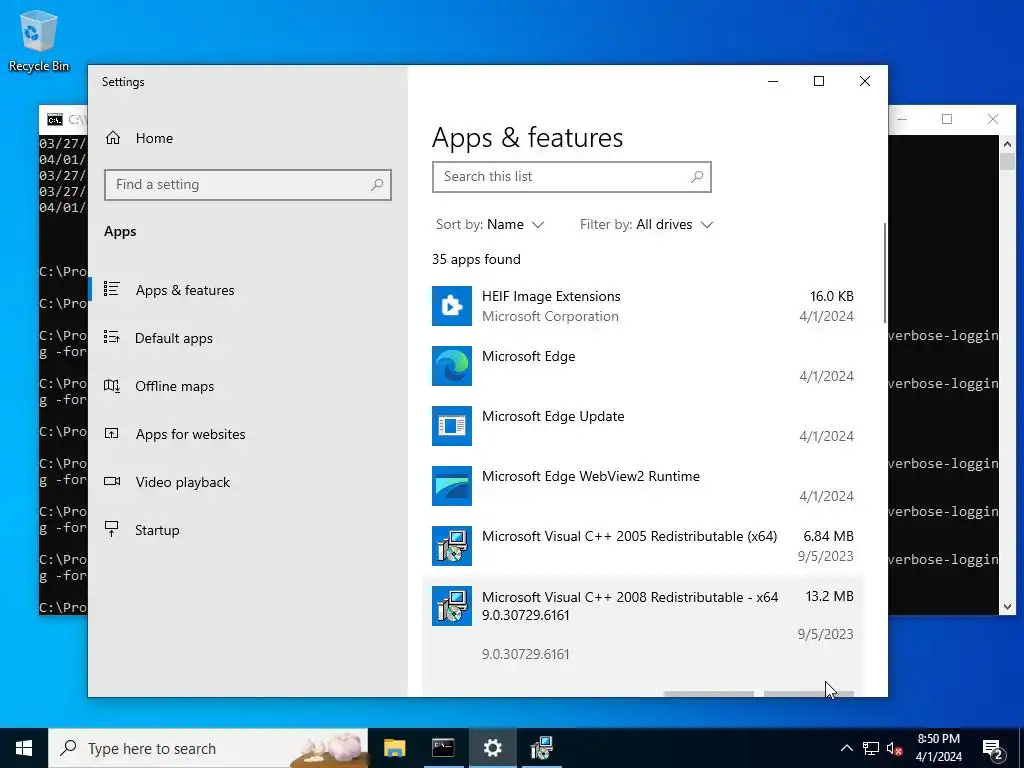
Task: Minimize the Settings window
Action: [x=773, y=81]
